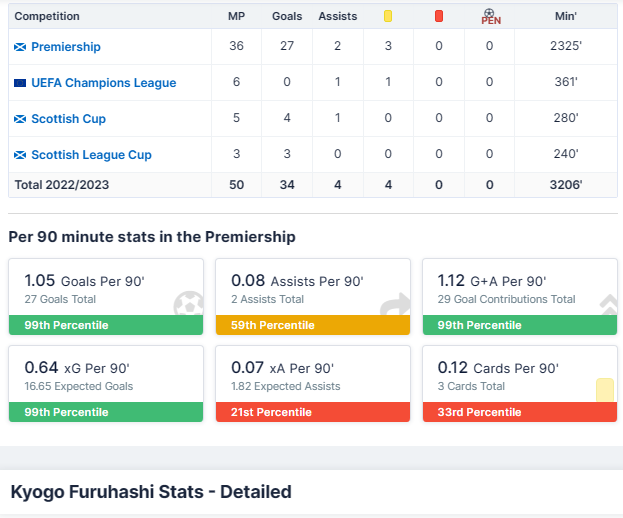Viewport: 623px width, 518px height.
Task: Click the MP column header
Action: 236,16
